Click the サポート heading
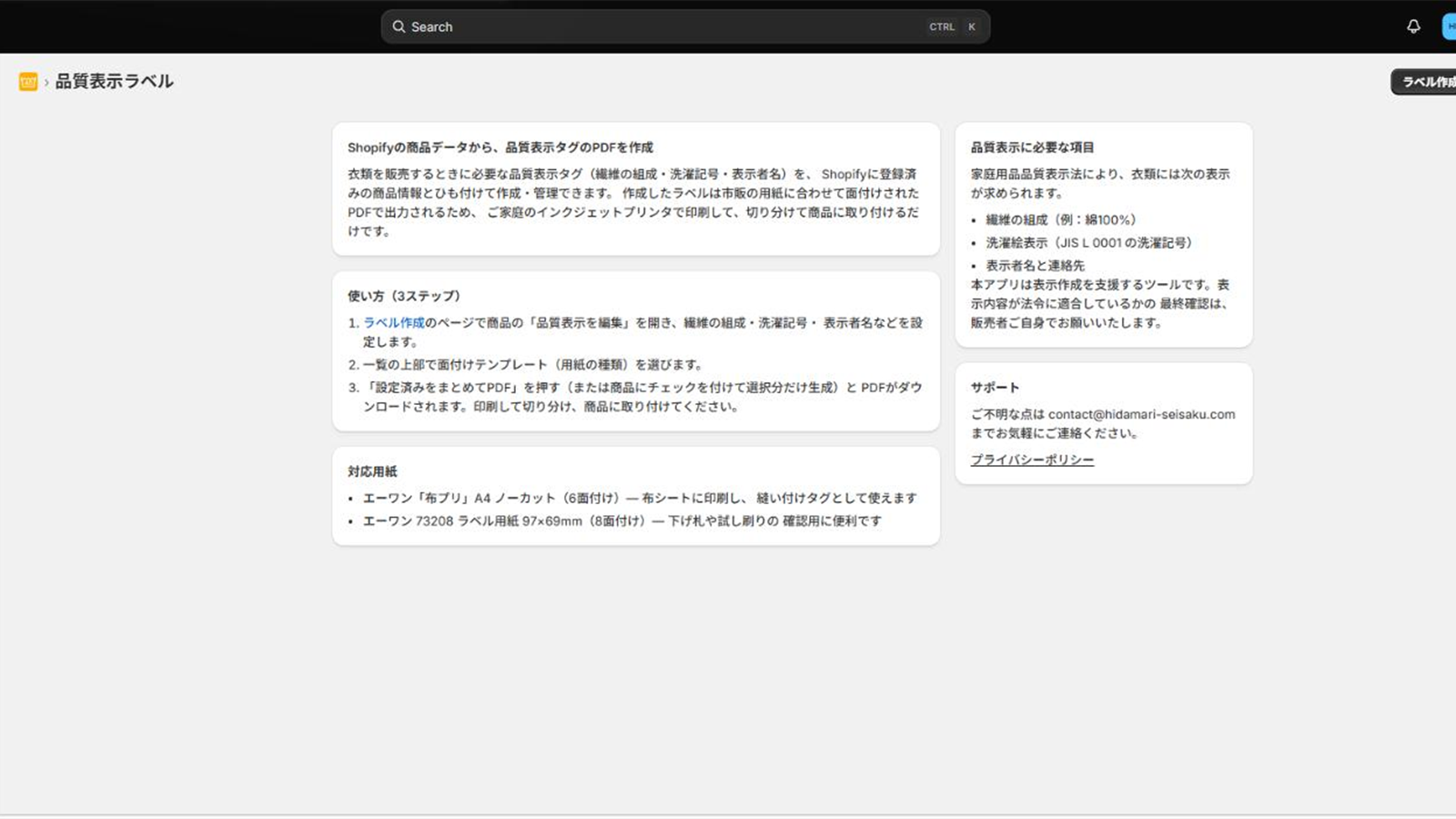Viewport: 1456px width, 819px height. tap(995, 388)
